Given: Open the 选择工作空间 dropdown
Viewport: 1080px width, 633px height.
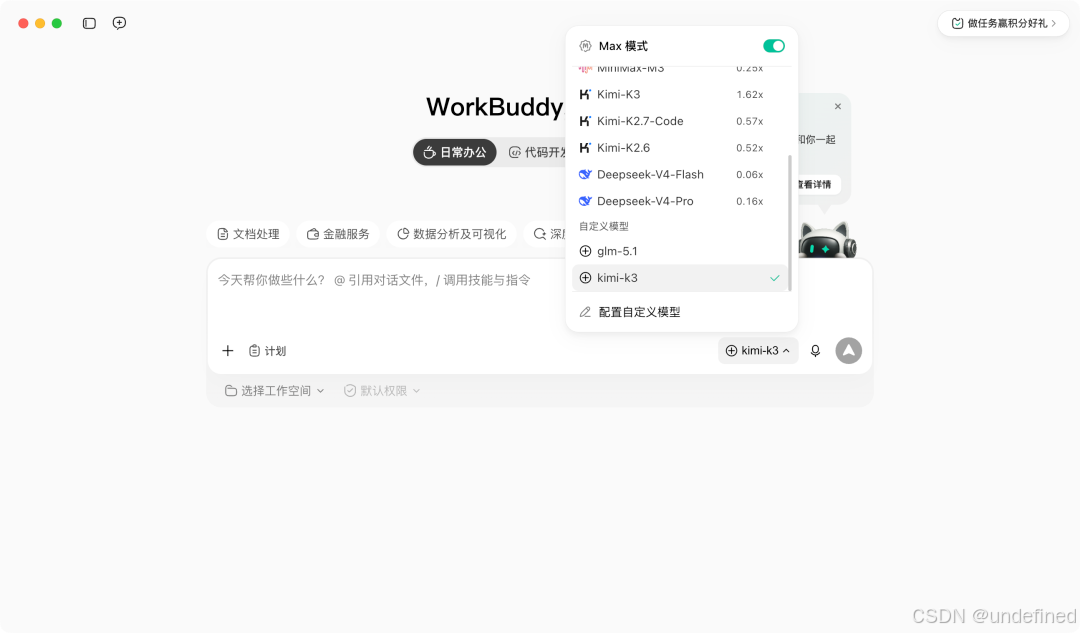Looking at the screenshot, I should pos(274,391).
